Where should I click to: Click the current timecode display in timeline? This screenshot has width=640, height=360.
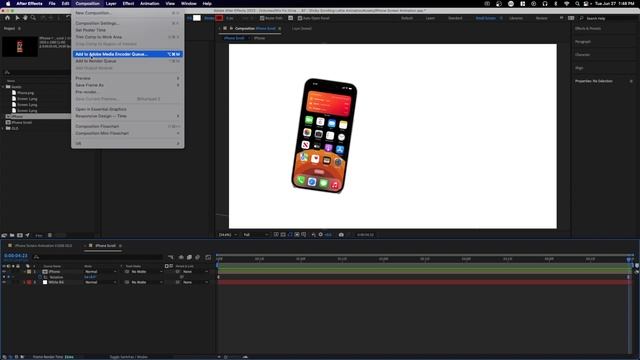click(x=16, y=256)
